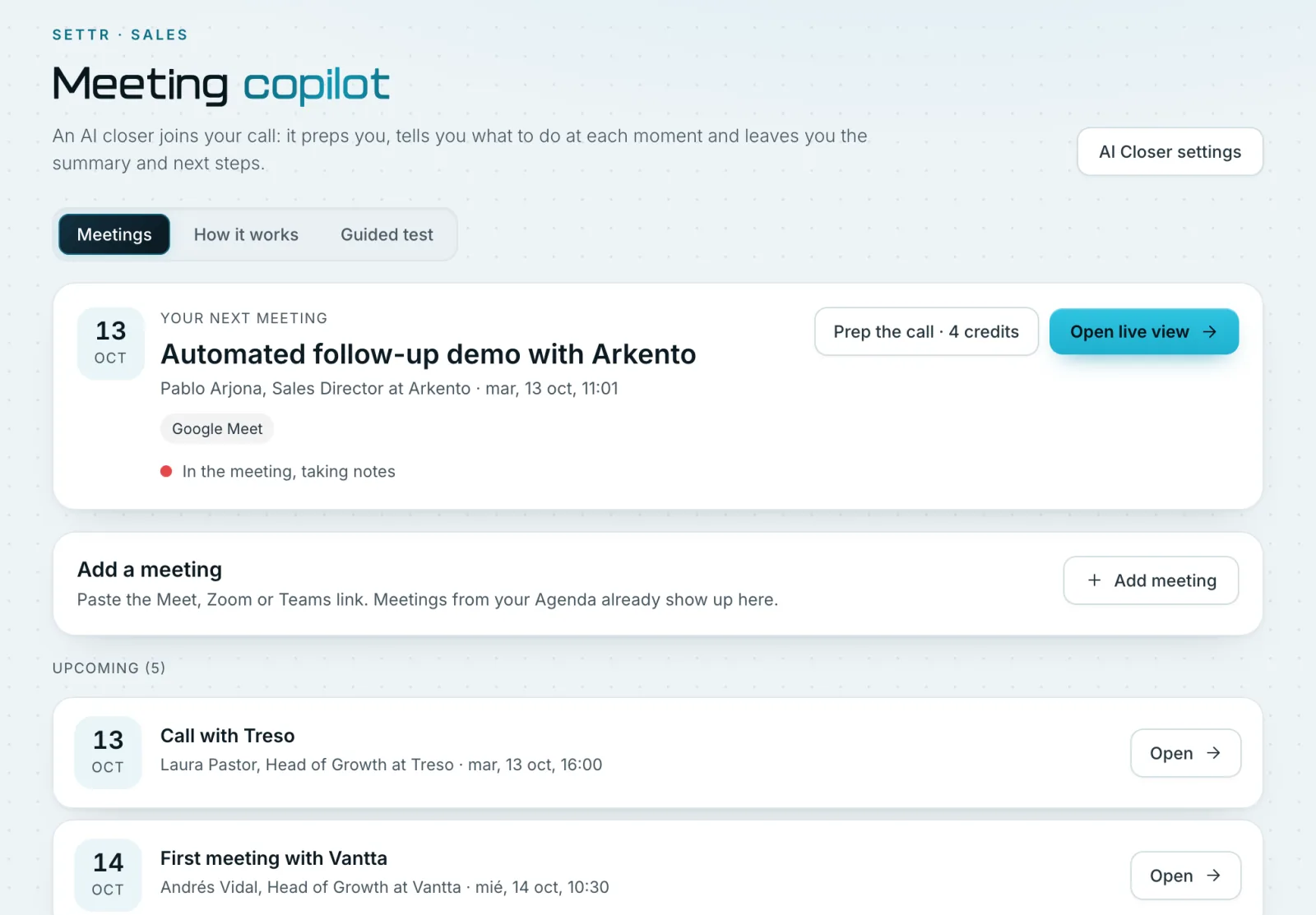Click the red recording status dot

(166, 471)
